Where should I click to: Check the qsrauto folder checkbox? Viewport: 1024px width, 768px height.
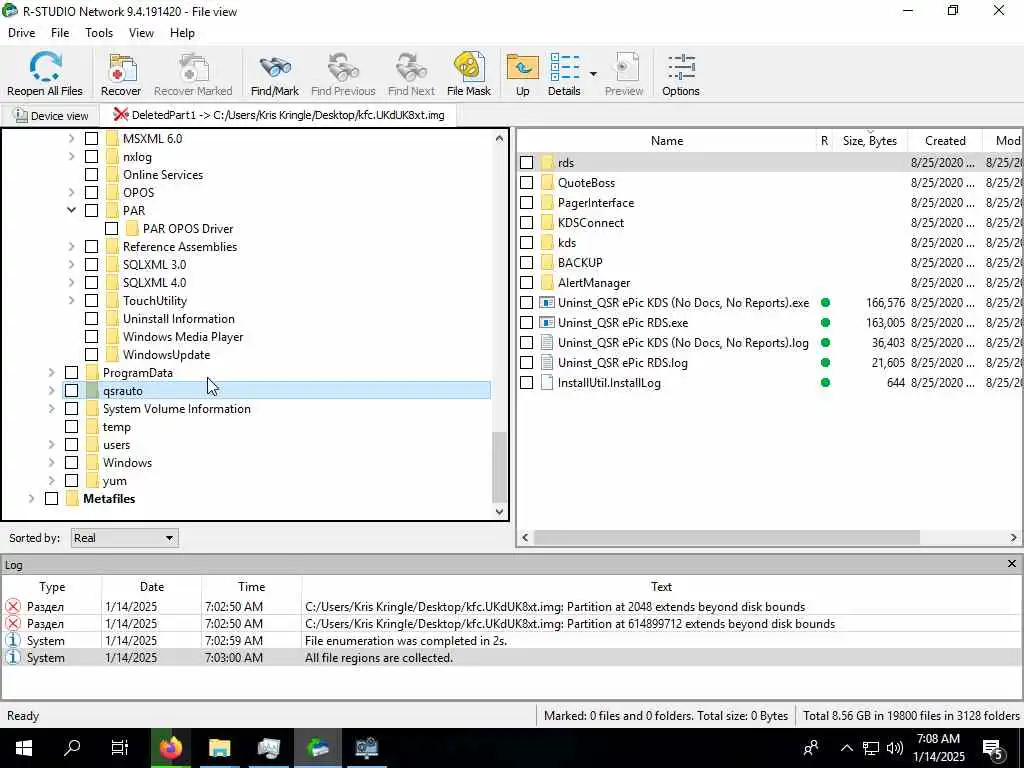pyautogui.click(x=72, y=391)
